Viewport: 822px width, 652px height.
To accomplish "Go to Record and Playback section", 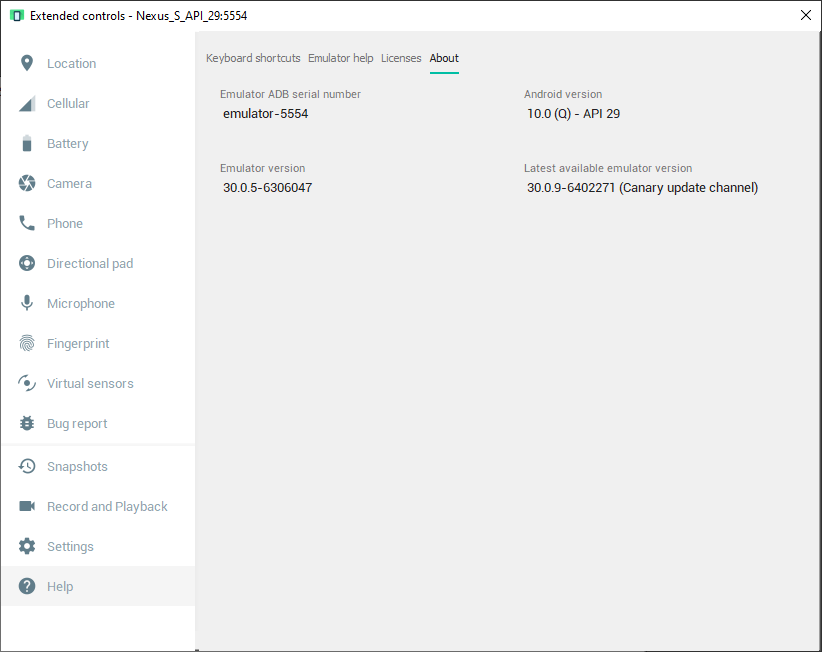I will click(106, 507).
